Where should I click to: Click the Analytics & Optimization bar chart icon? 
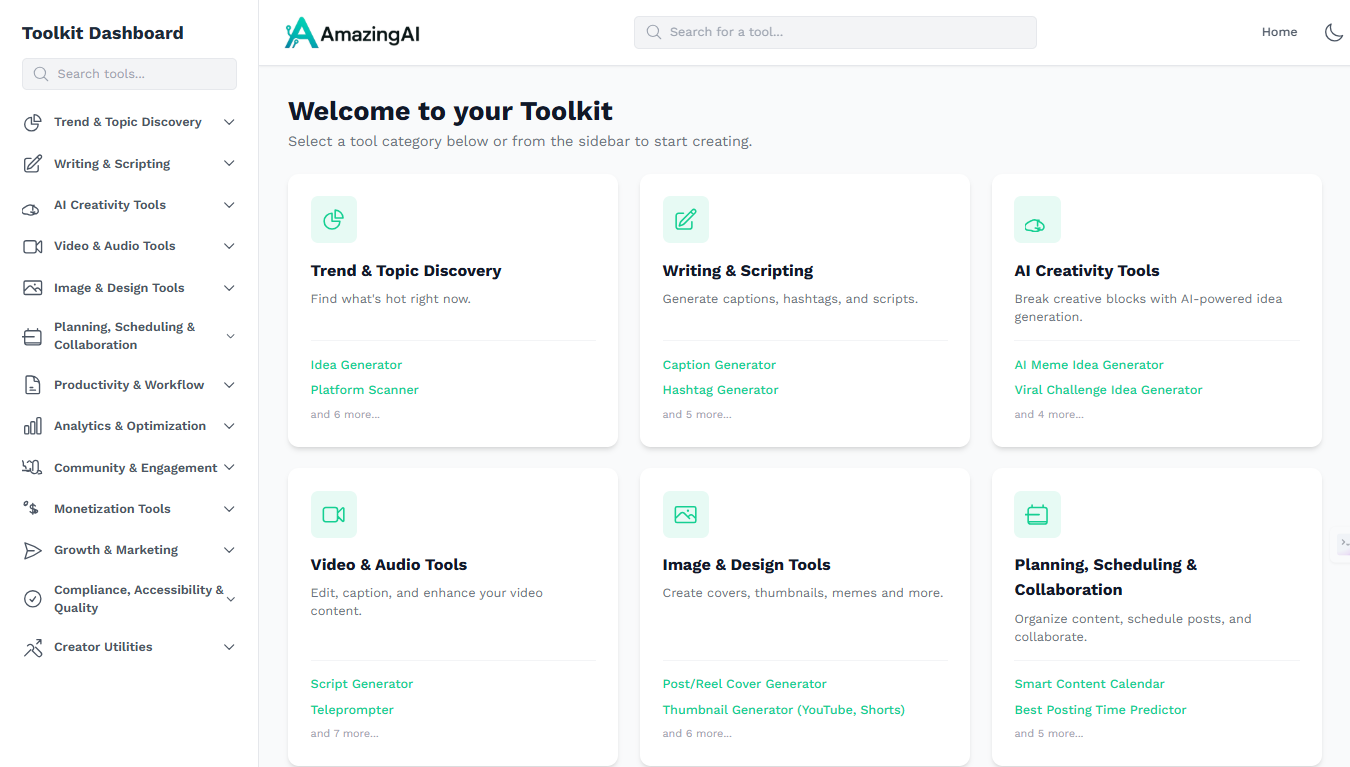33,425
